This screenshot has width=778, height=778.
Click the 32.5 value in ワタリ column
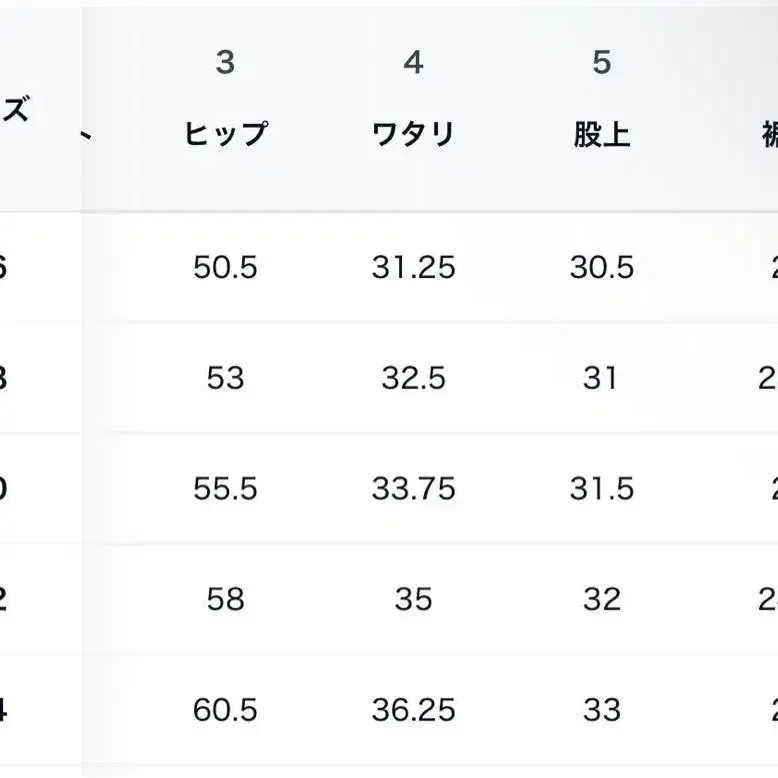(x=413, y=379)
